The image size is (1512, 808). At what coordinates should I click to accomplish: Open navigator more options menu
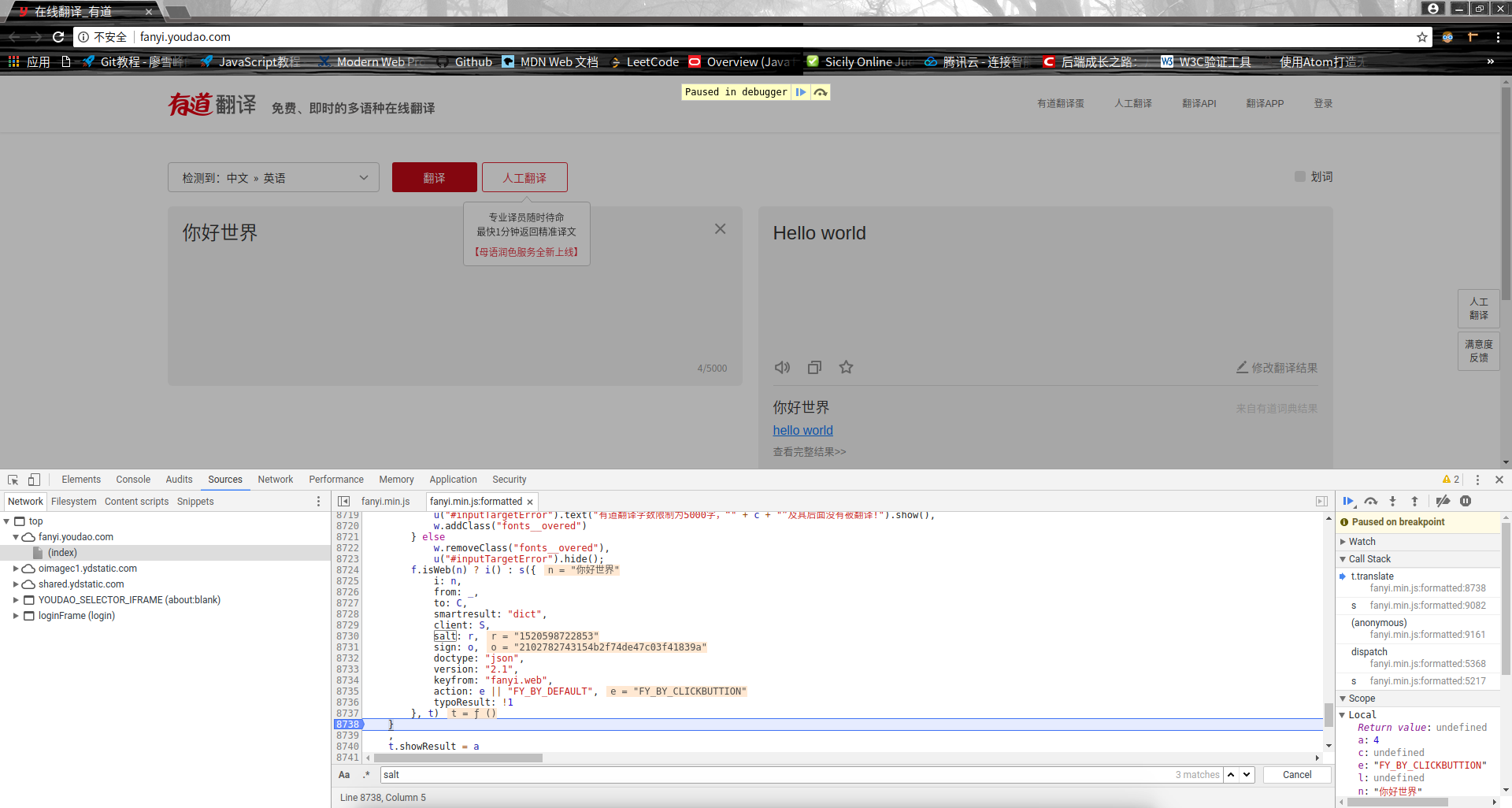pos(318,502)
